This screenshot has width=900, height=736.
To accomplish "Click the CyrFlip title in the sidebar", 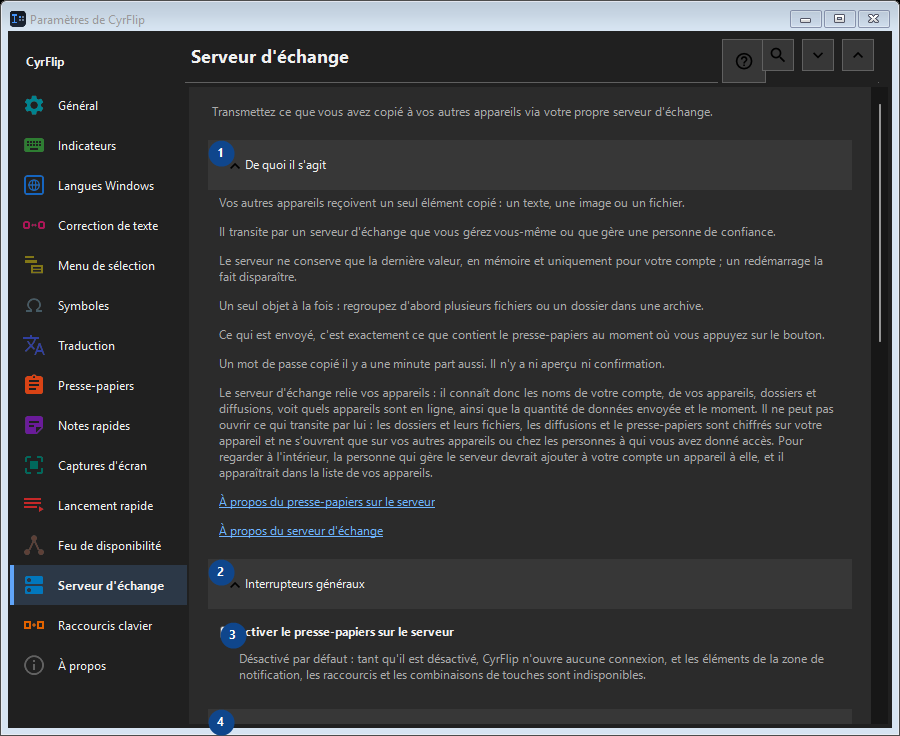I will point(45,62).
